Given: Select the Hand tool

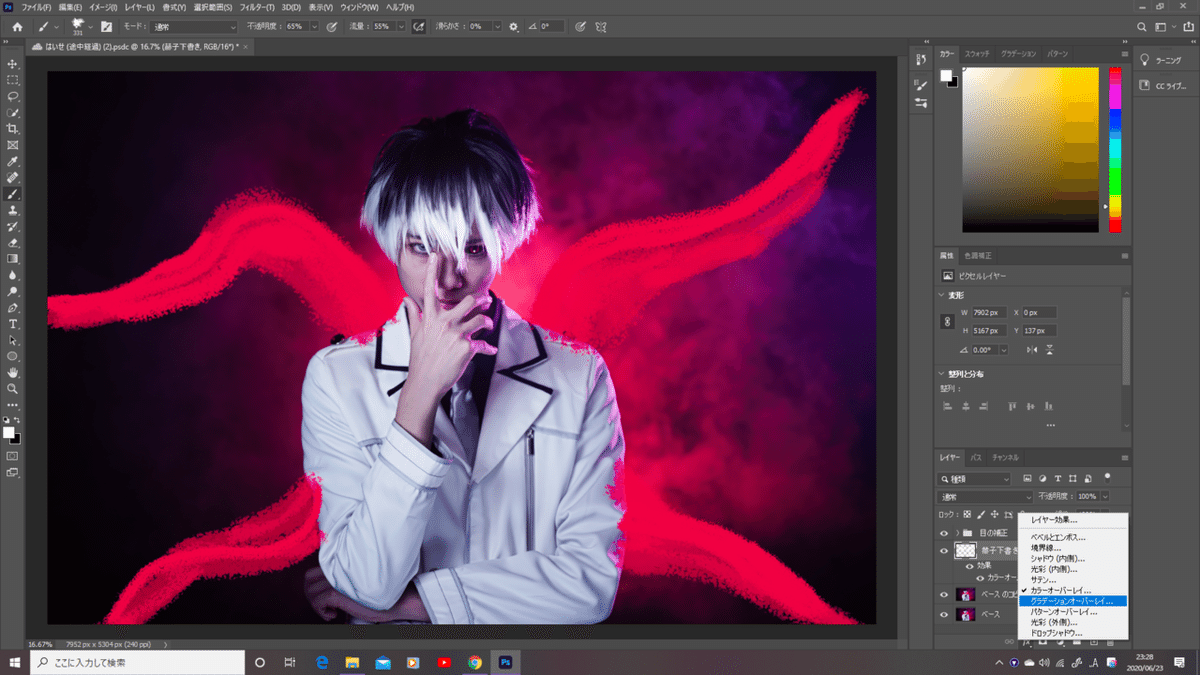Looking at the screenshot, I should pyautogui.click(x=13, y=372).
